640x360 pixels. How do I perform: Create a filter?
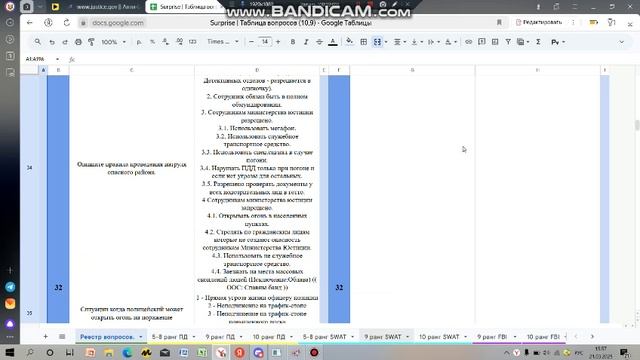(508, 42)
